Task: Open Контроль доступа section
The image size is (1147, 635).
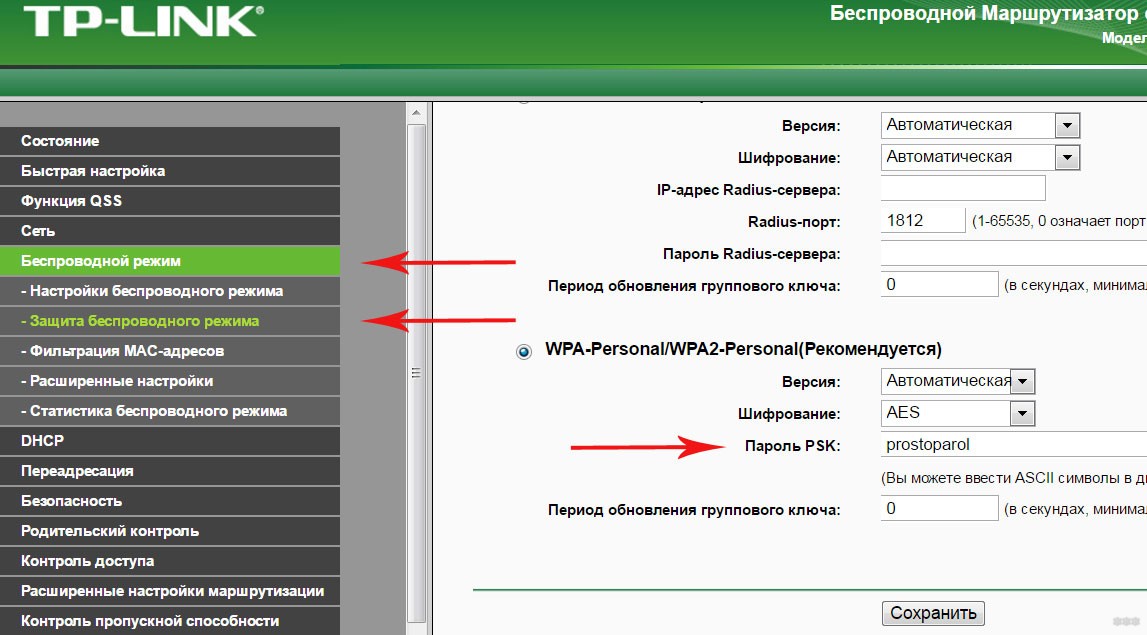Action: [x=170, y=560]
